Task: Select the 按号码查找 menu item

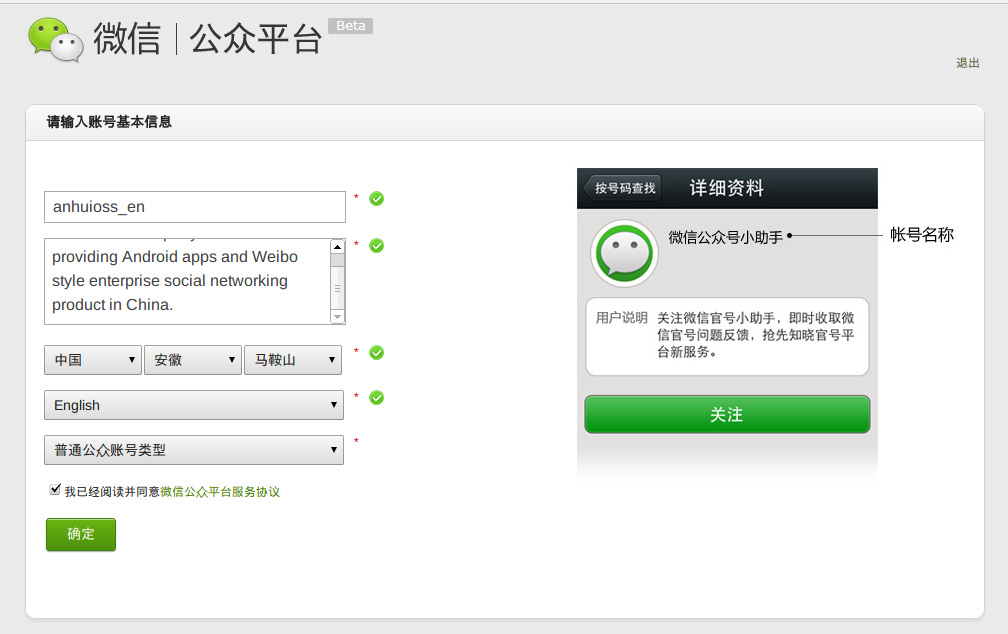Action: point(625,187)
